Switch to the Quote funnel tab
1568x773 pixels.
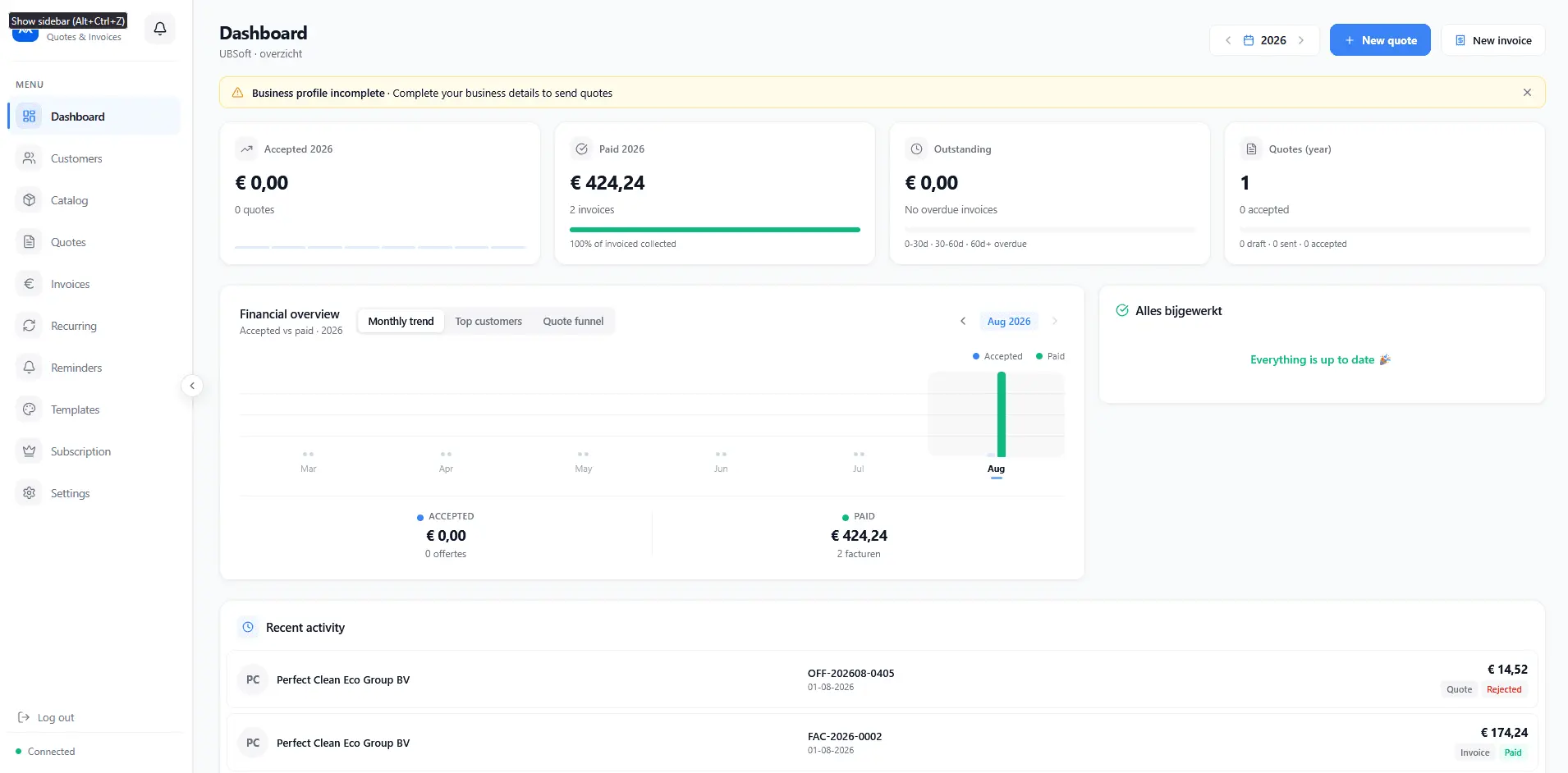point(573,321)
